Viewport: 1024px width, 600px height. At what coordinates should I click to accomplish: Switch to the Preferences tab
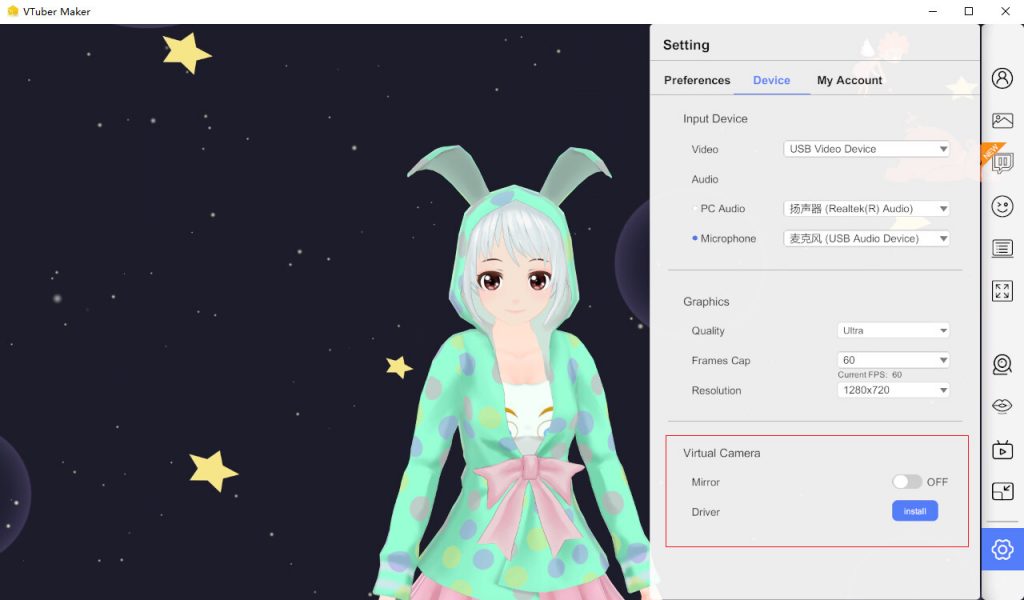coord(696,80)
